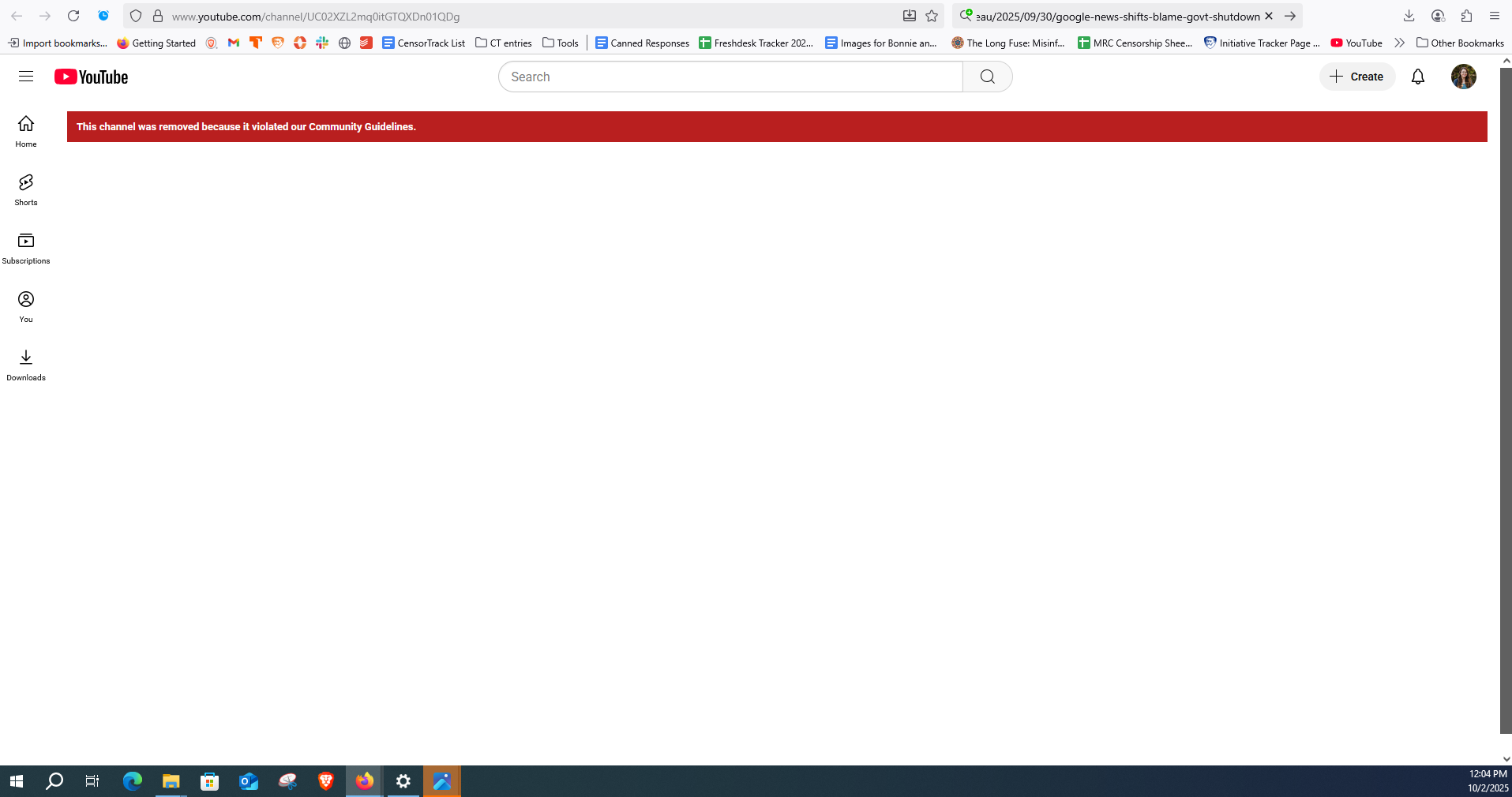Open the You sidebar item
This screenshot has width=1512, height=797.
point(26,307)
